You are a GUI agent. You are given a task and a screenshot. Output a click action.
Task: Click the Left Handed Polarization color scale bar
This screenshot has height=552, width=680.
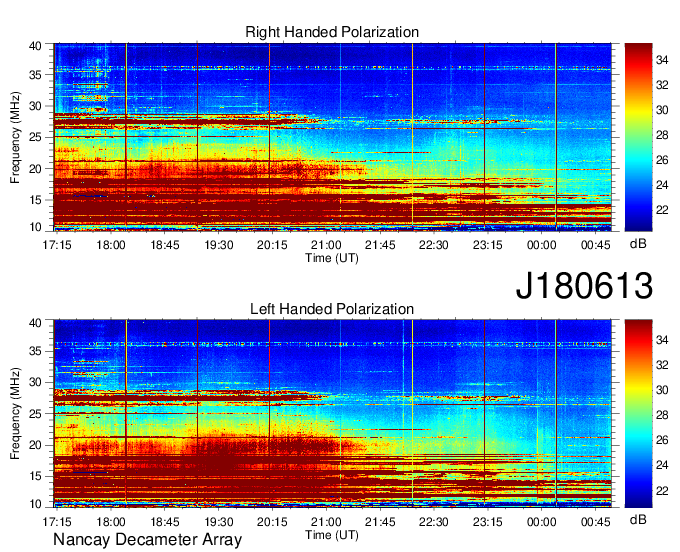point(638,414)
